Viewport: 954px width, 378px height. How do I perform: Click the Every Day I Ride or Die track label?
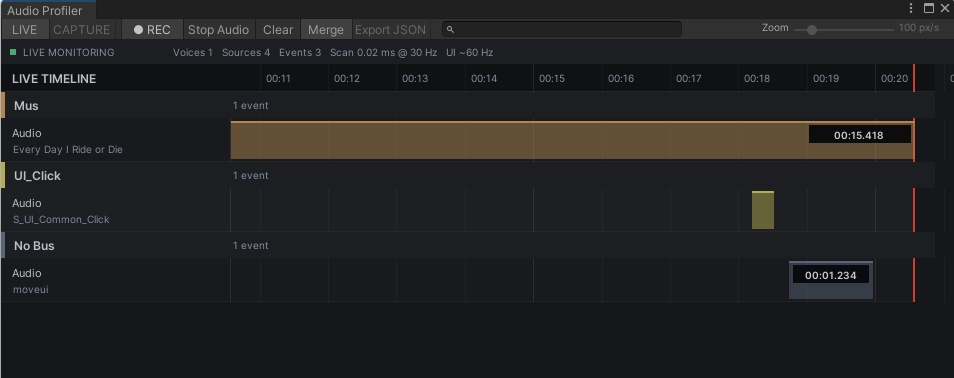pyautogui.click(x=68, y=150)
